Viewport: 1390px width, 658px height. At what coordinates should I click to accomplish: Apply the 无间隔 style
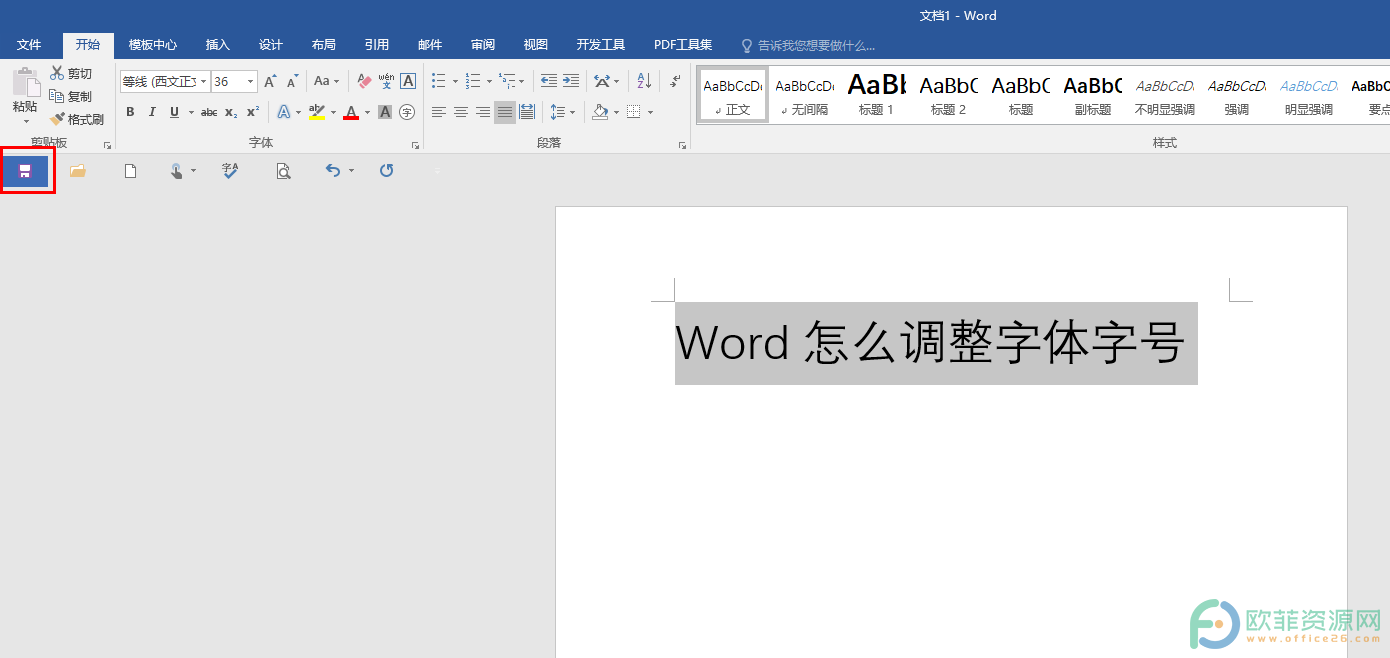[x=805, y=95]
